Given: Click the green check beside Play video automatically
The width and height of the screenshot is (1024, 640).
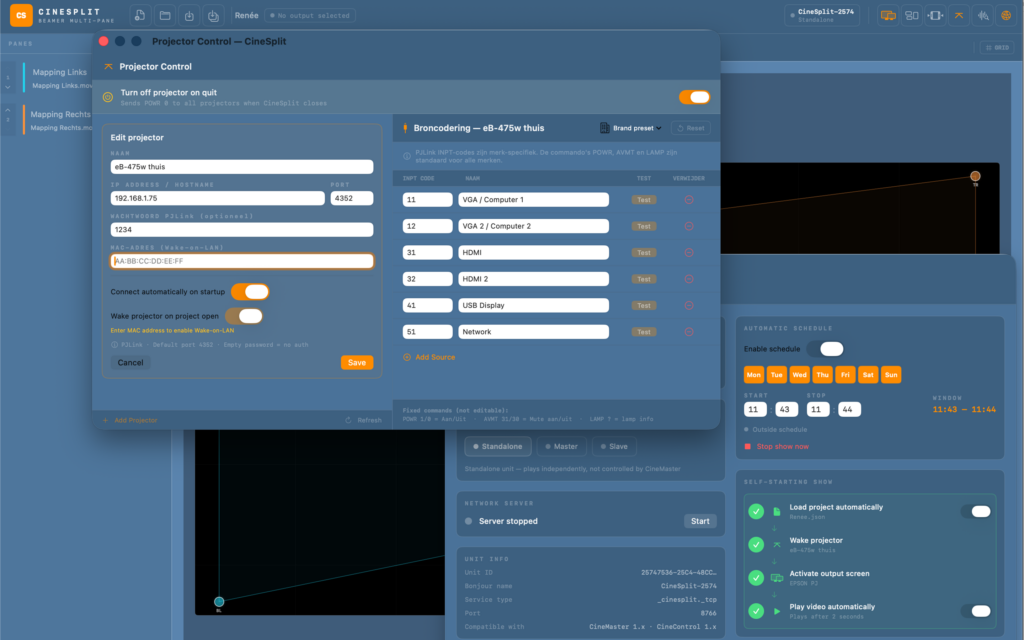Looking at the screenshot, I should pyautogui.click(x=756, y=611).
